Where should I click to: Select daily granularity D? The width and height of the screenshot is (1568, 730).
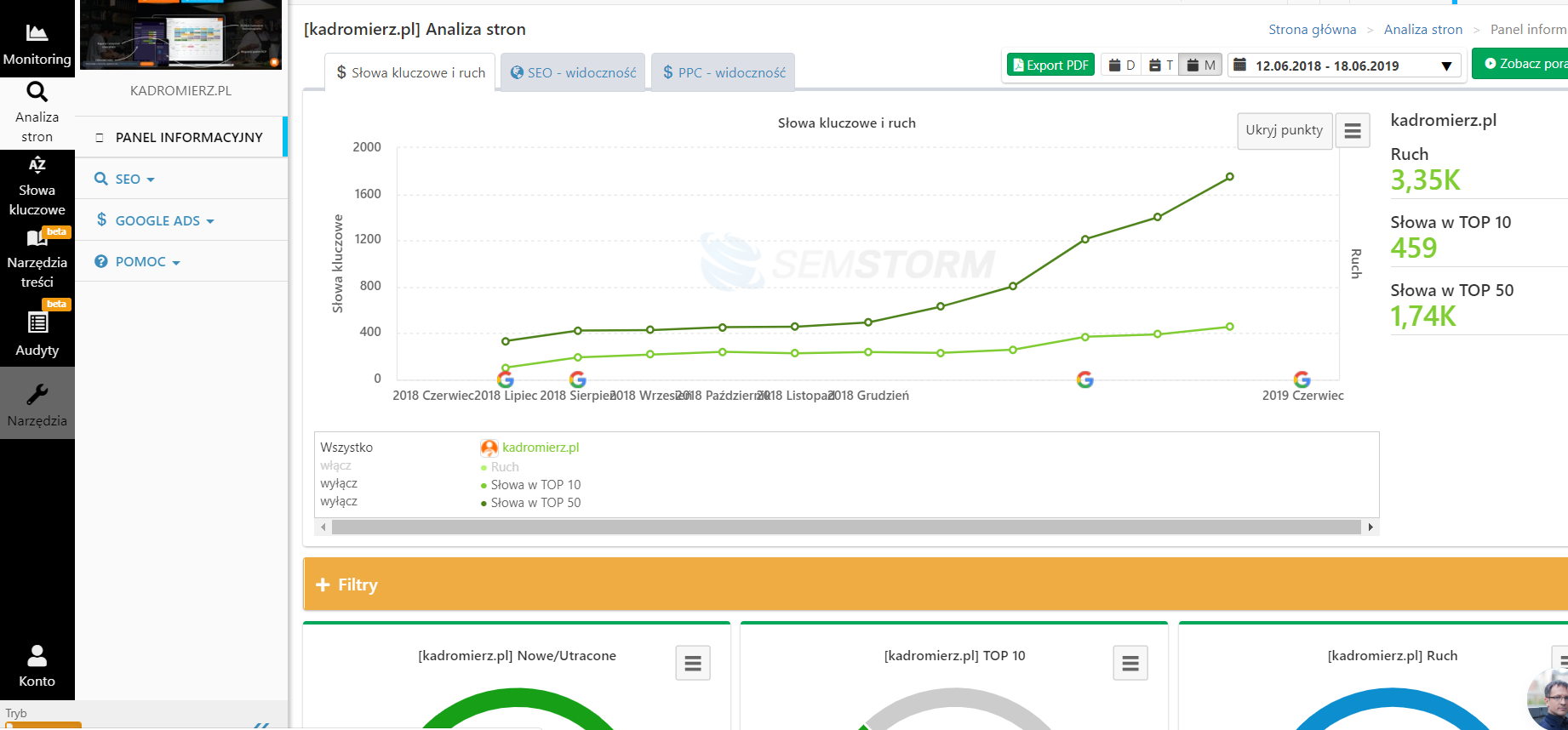pyautogui.click(x=1121, y=66)
